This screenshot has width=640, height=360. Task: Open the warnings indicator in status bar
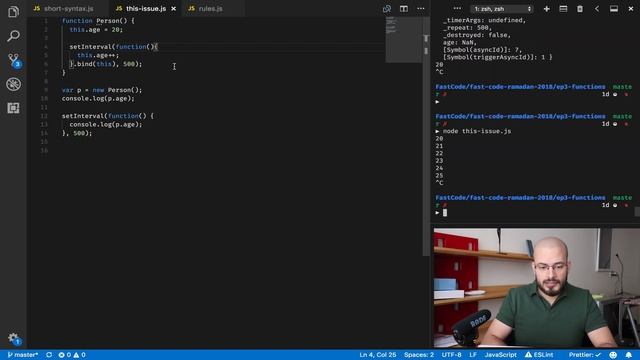tap(80, 355)
